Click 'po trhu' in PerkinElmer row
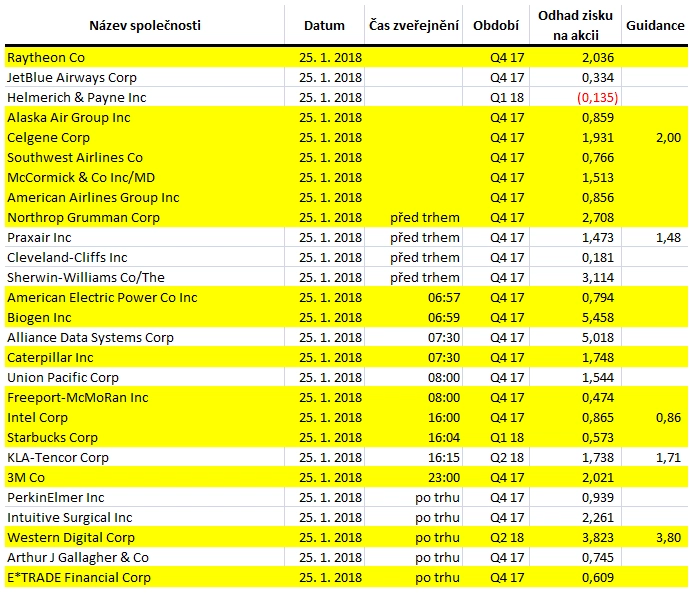 437,497
